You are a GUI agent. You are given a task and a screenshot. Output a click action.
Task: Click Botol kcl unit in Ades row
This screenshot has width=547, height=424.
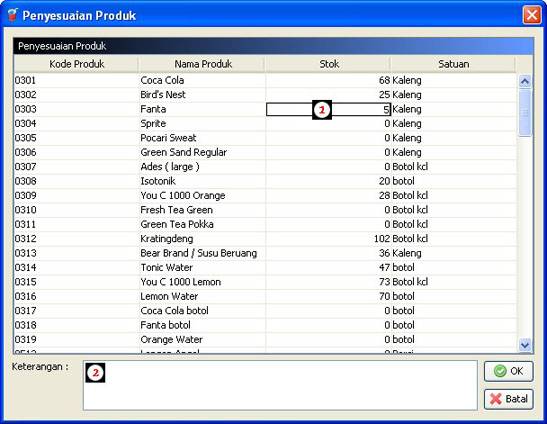tap(410, 167)
